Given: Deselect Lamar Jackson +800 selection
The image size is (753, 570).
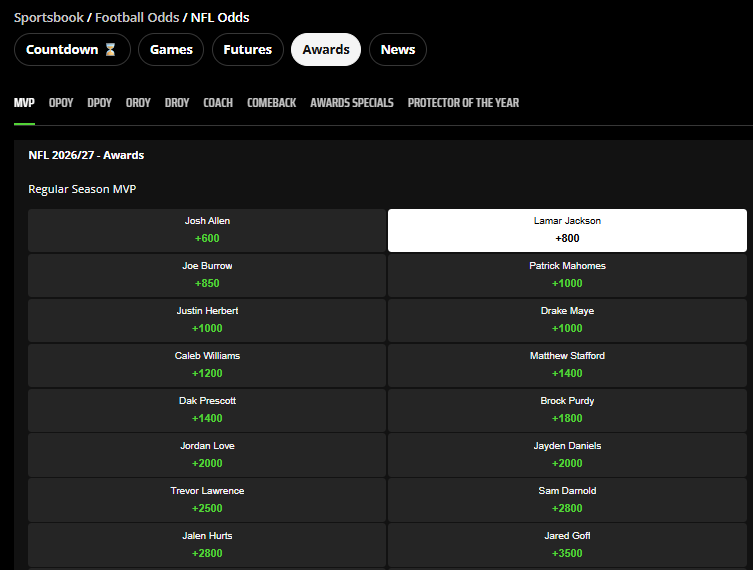Looking at the screenshot, I should click(567, 230).
